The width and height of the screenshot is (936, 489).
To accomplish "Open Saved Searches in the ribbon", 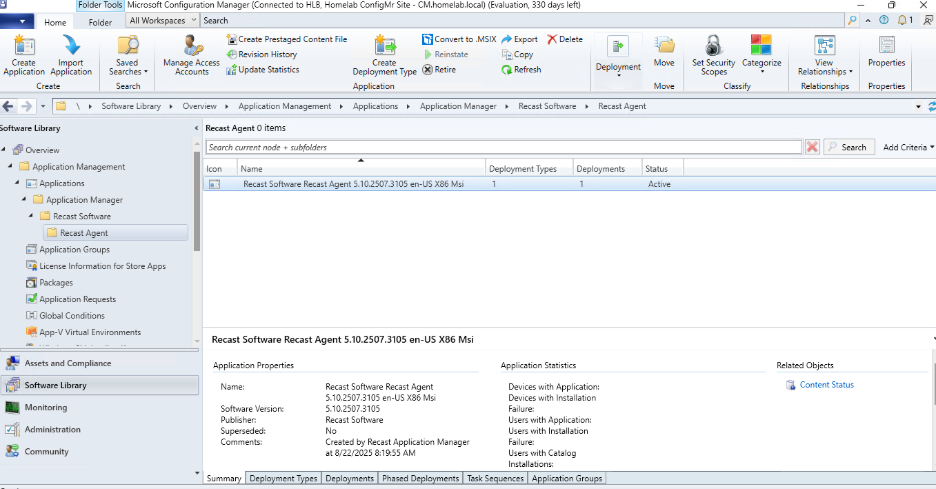I will click(128, 56).
